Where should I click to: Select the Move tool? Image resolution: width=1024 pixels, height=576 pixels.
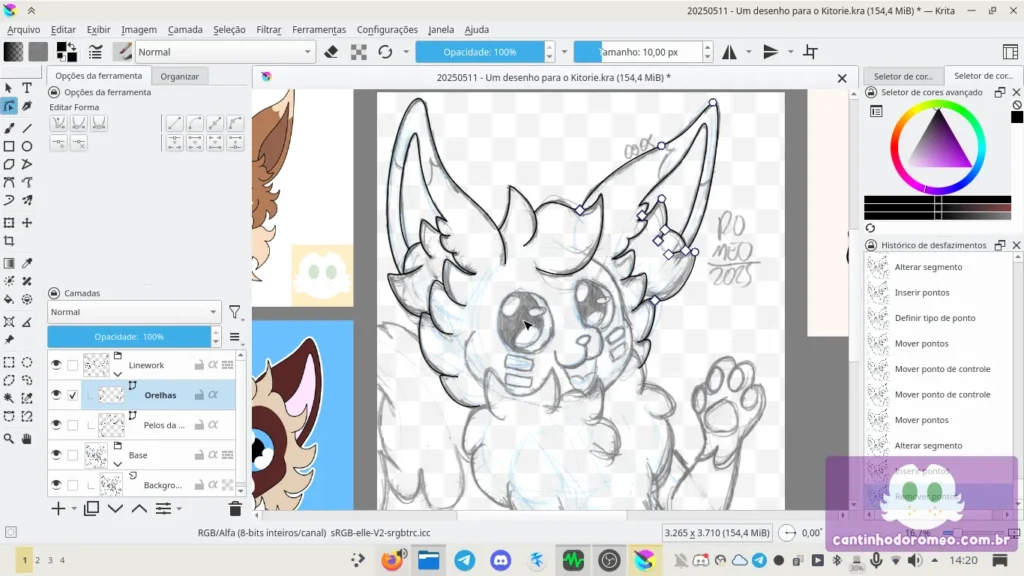tap(27, 223)
